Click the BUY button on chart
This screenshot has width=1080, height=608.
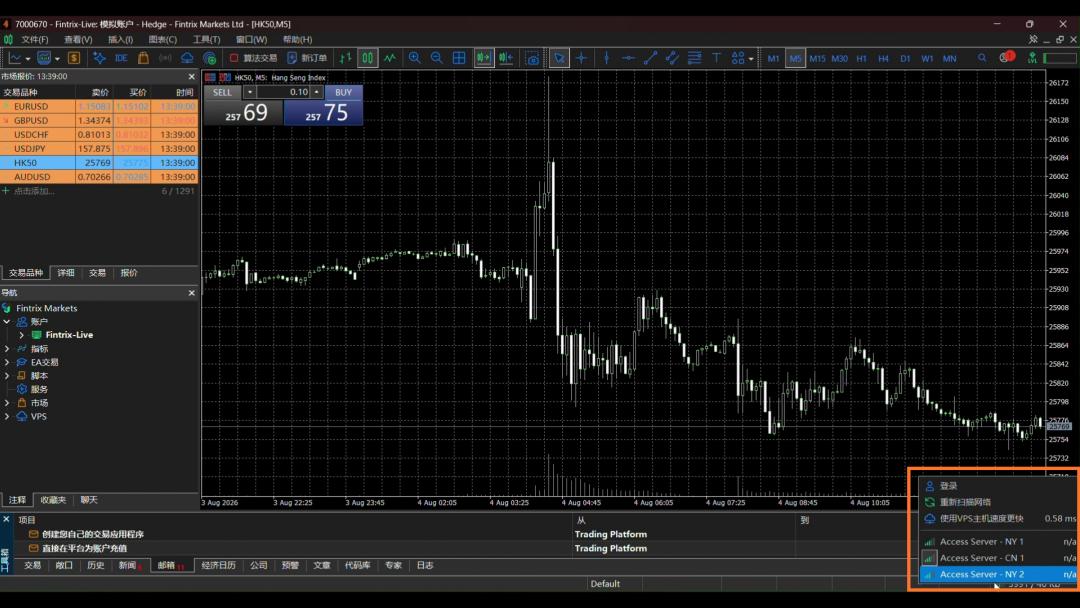(x=343, y=92)
